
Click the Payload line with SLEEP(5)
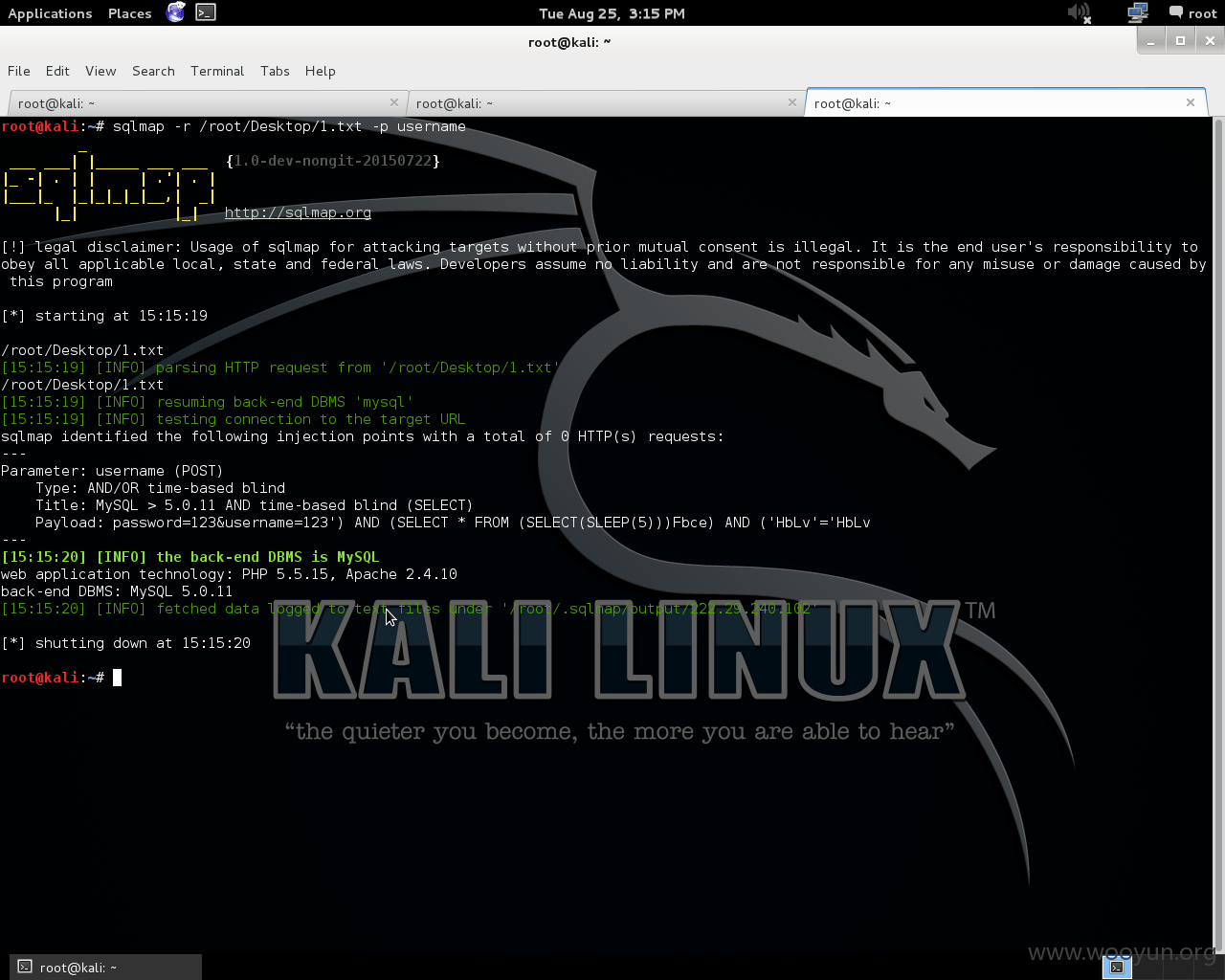pos(453,523)
